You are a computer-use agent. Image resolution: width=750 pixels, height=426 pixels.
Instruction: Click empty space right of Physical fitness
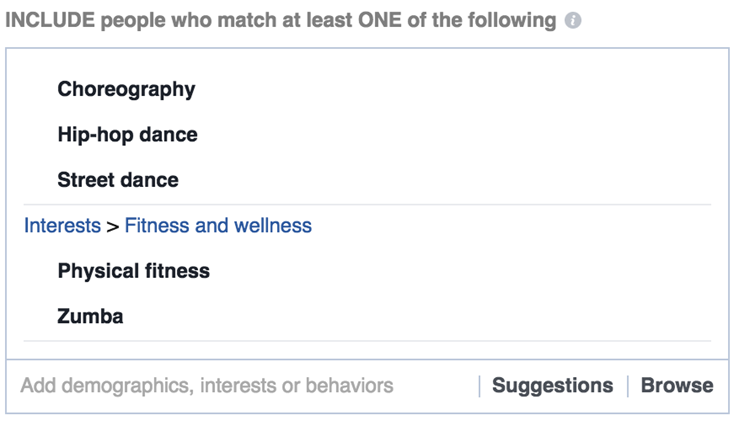[459, 271]
